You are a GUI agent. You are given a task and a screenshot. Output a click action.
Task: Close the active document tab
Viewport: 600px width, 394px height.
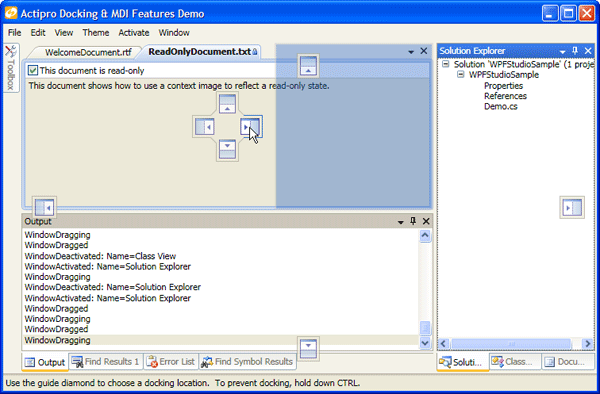[424, 51]
